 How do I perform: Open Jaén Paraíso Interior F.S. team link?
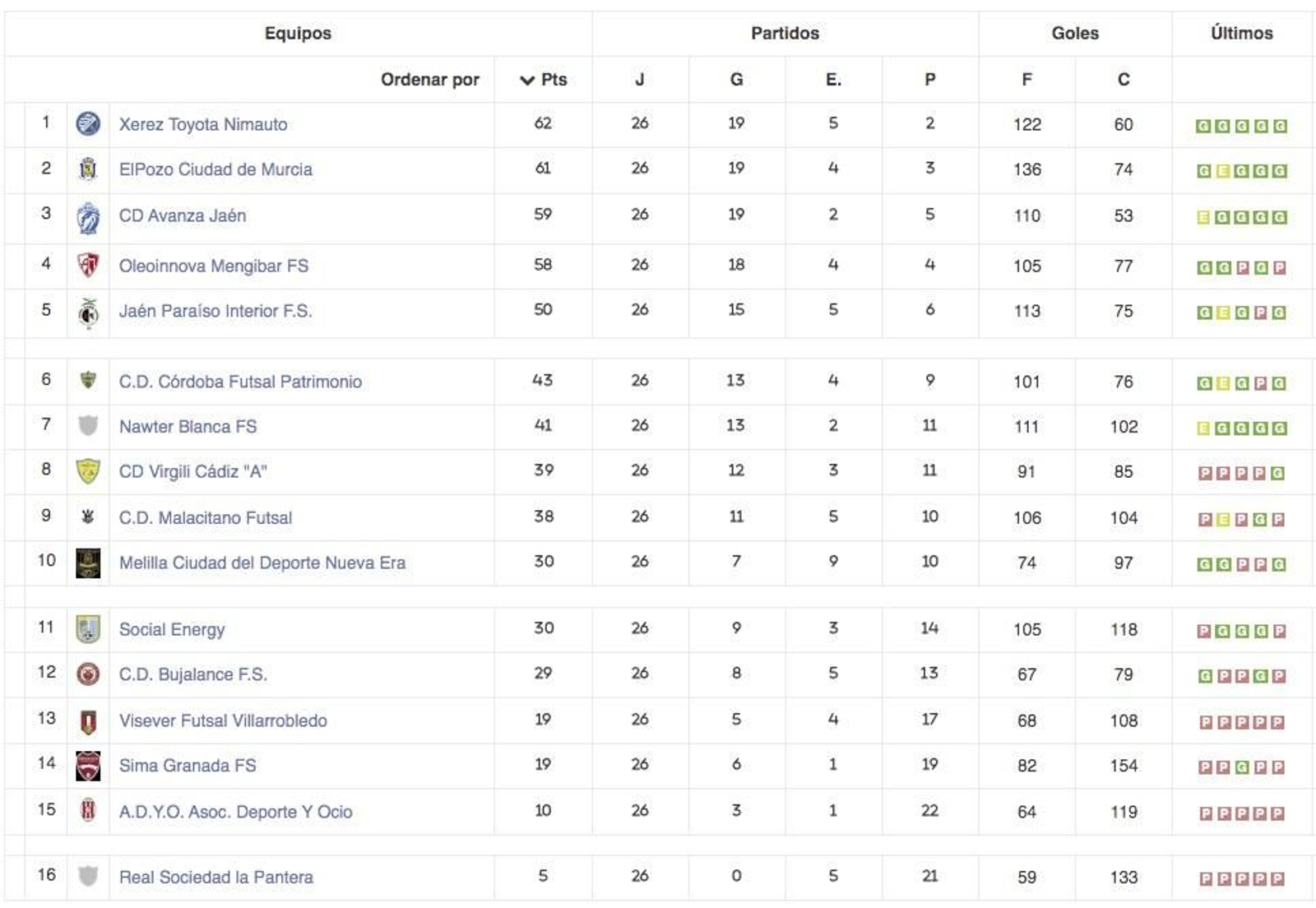[215, 311]
